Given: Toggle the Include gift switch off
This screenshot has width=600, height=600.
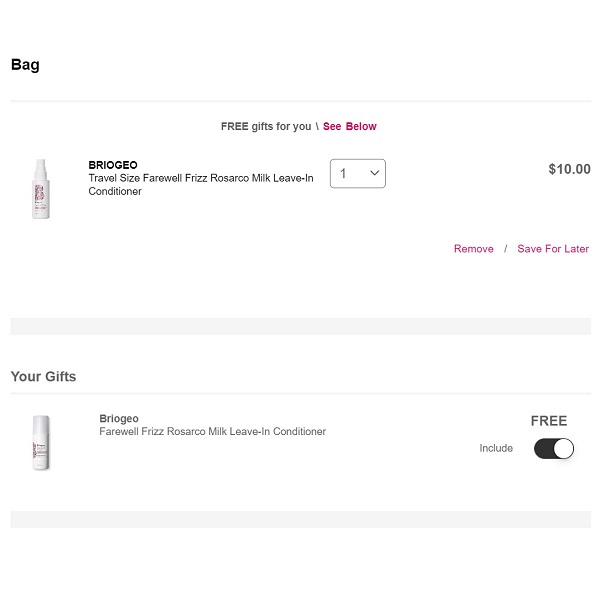Looking at the screenshot, I should tap(553, 448).
